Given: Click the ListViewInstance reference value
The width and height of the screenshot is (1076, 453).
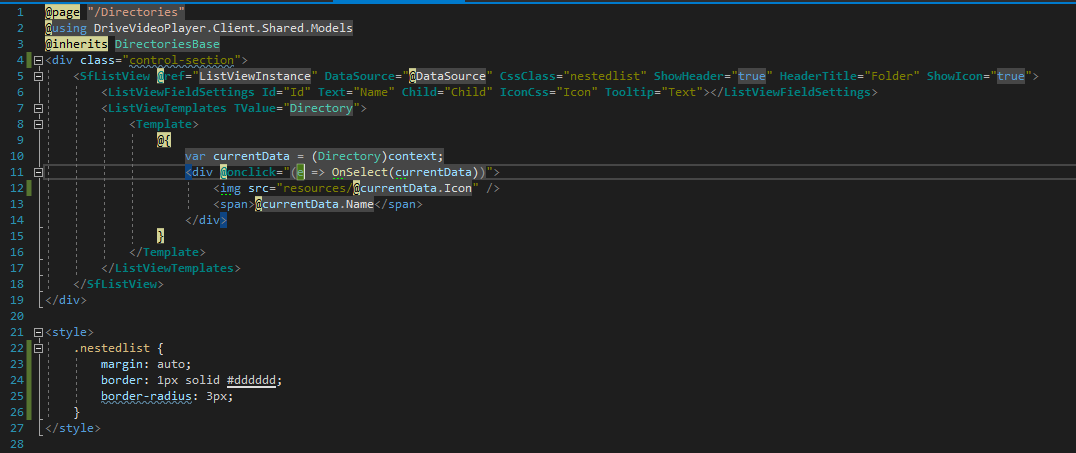Looking at the screenshot, I should coord(255,76).
